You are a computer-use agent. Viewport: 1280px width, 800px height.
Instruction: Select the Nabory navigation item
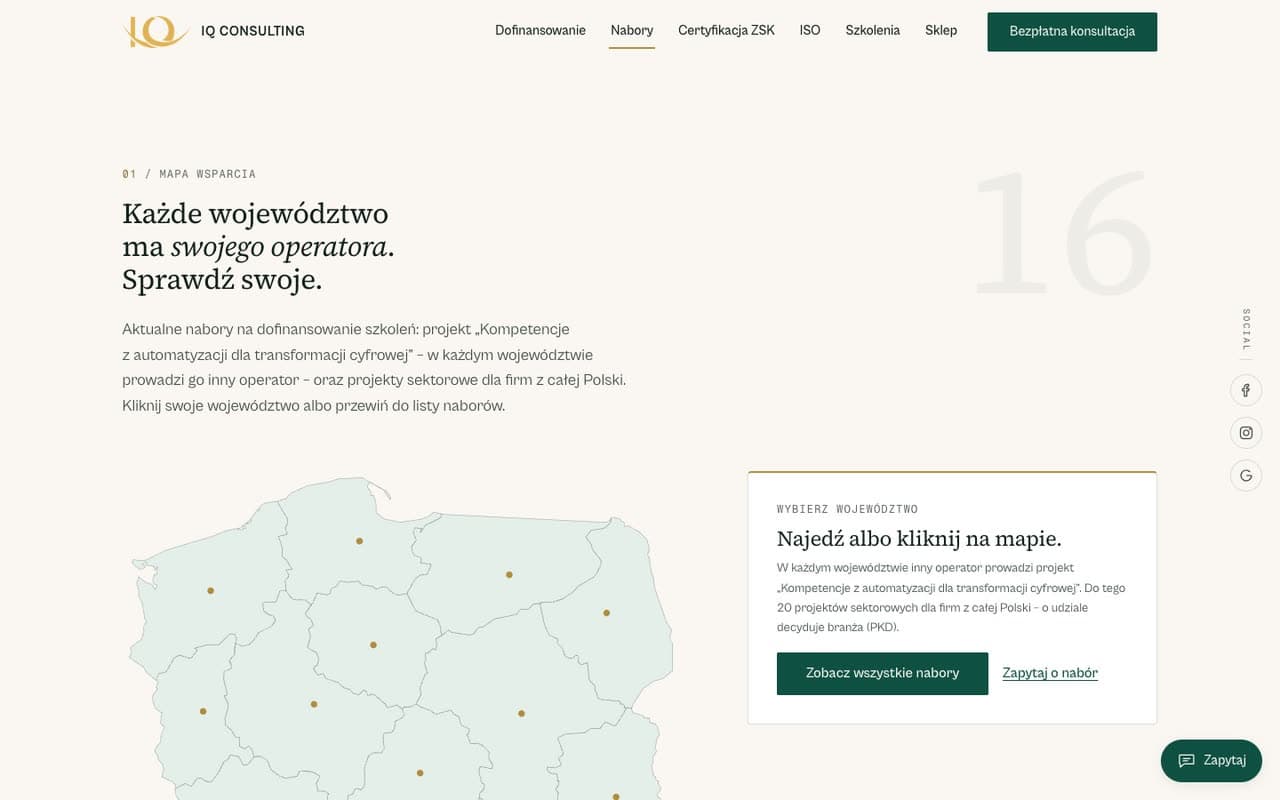[x=632, y=31]
